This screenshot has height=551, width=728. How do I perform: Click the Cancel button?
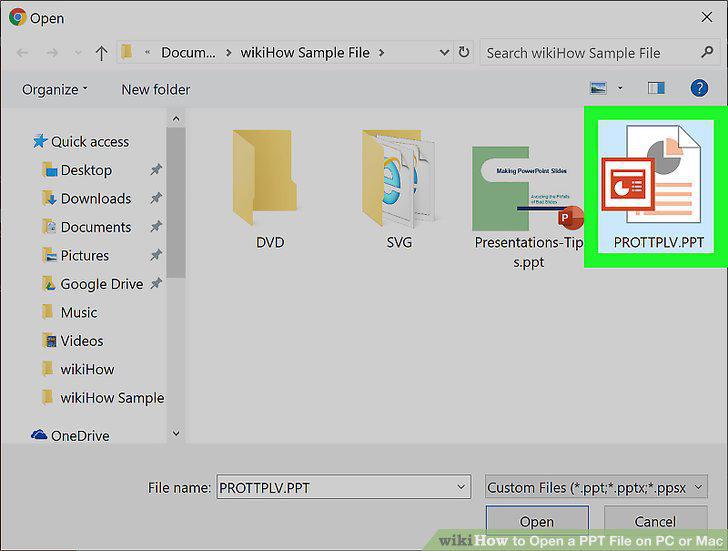pyautogui.click(x=656, y=521)
